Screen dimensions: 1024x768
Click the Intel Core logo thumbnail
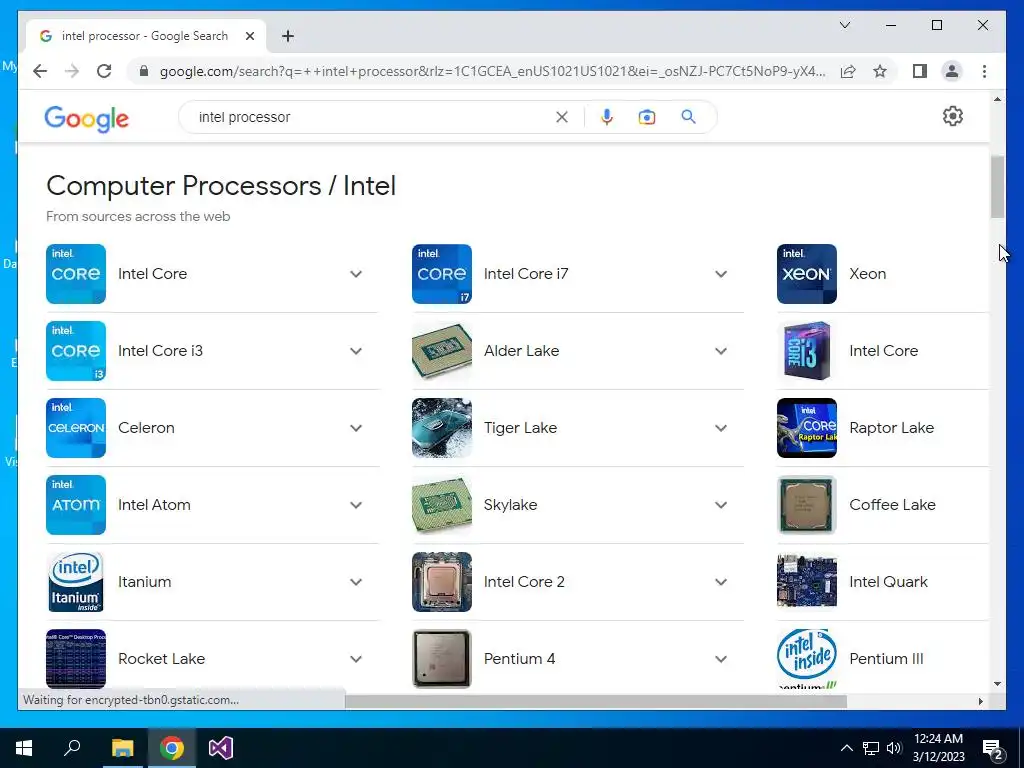point(76,274)
